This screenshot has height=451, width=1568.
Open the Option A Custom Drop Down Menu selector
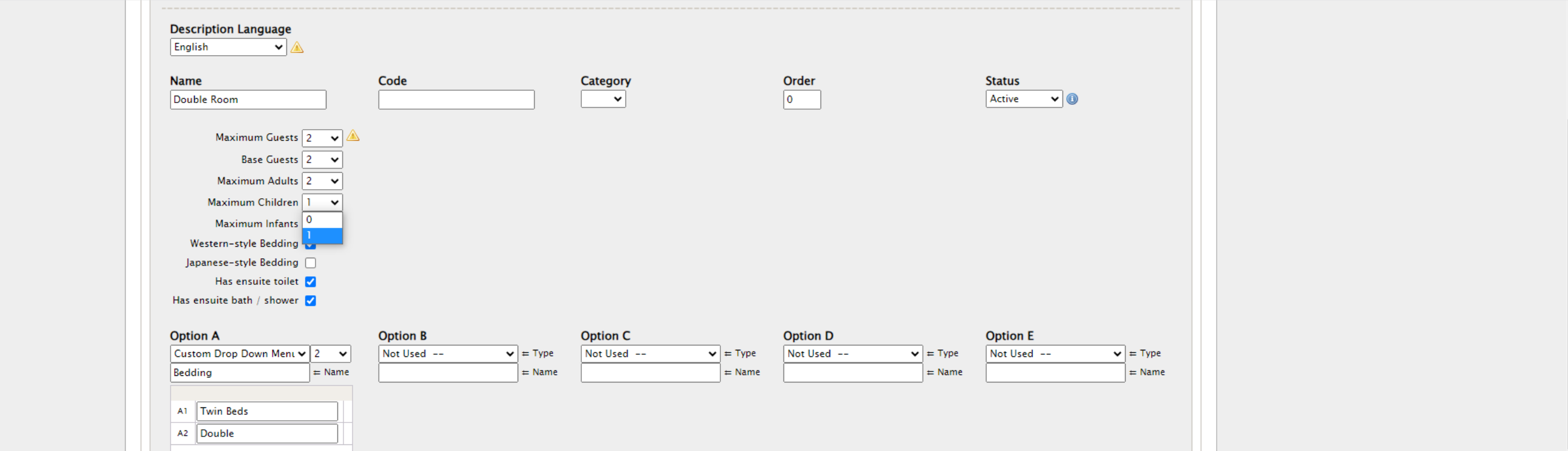pos(239,354)
